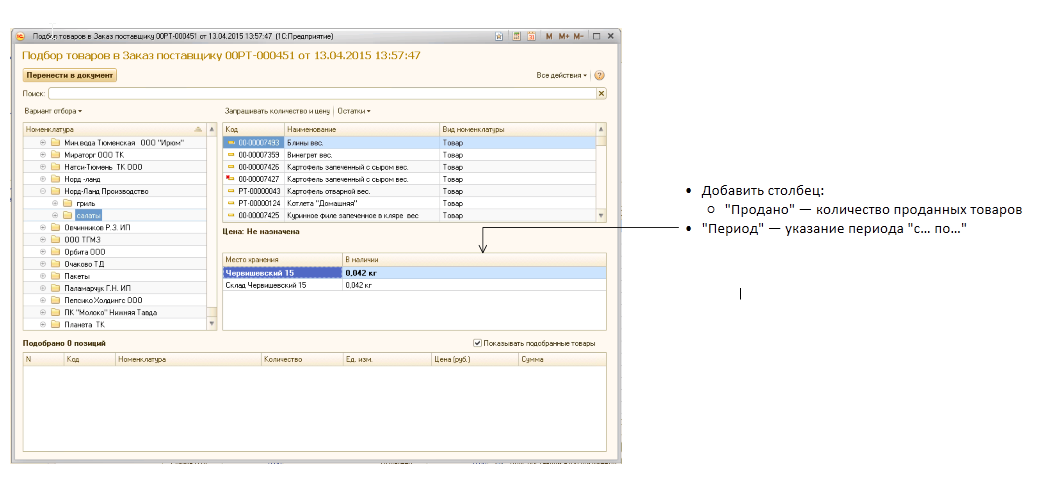Click the M+ memory add button
Image resolution: width=1051 pixels, height=478 pixels.
(563, 37)
